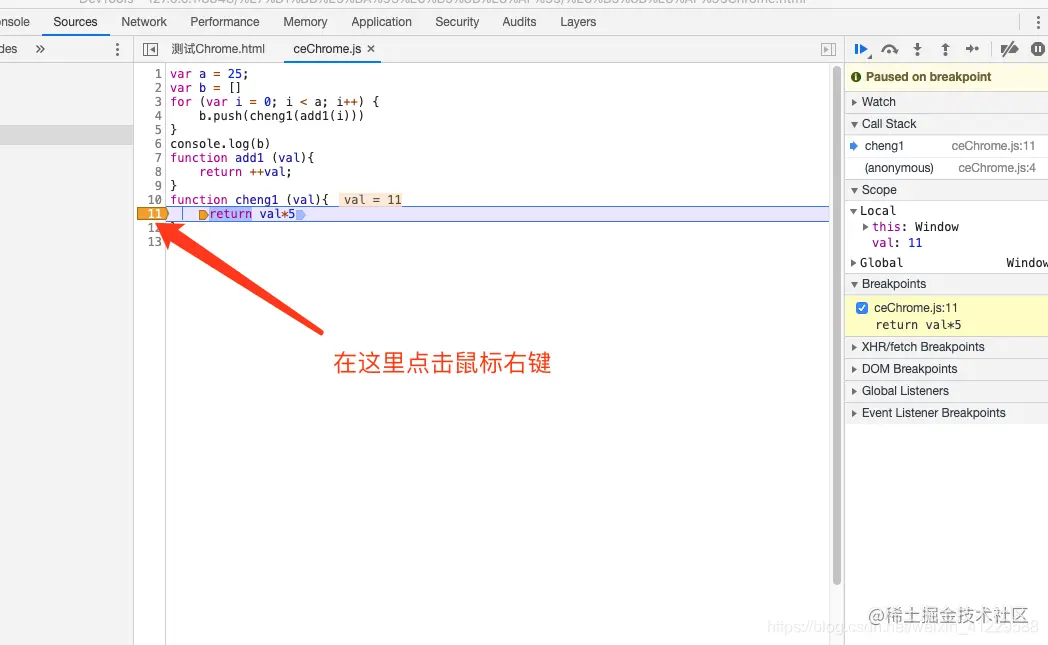Switch to 测试Chrome.html file tab
This screenshot has width=1048, height=645.
pos(218,49)
